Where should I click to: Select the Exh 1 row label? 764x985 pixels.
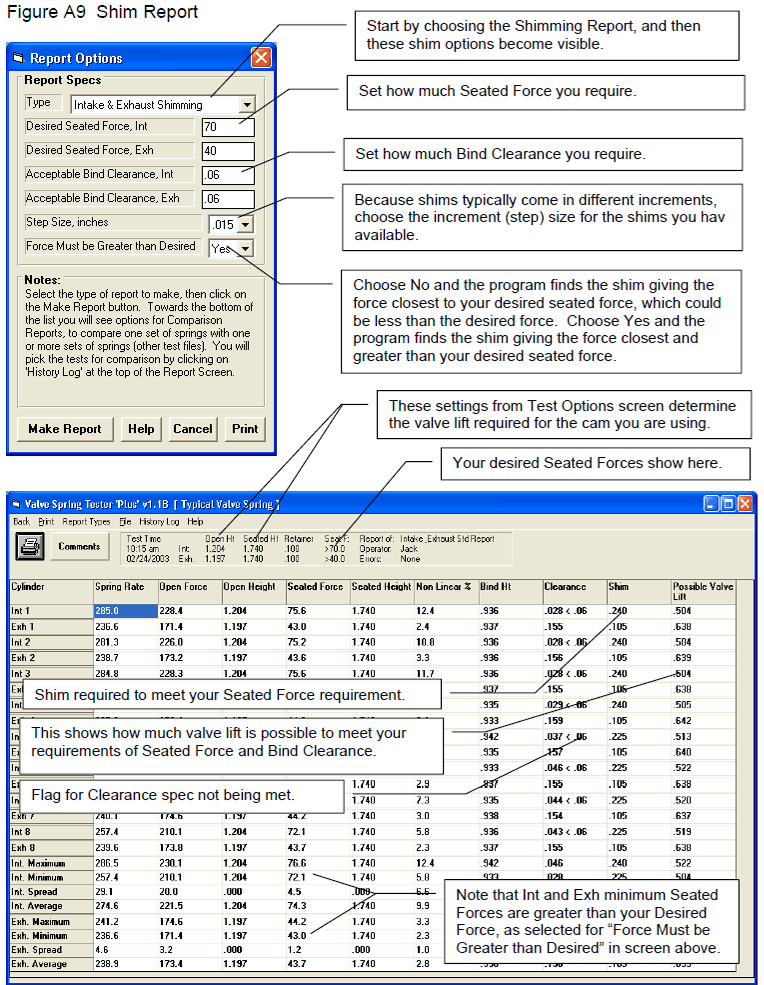(x=52, y=626)
